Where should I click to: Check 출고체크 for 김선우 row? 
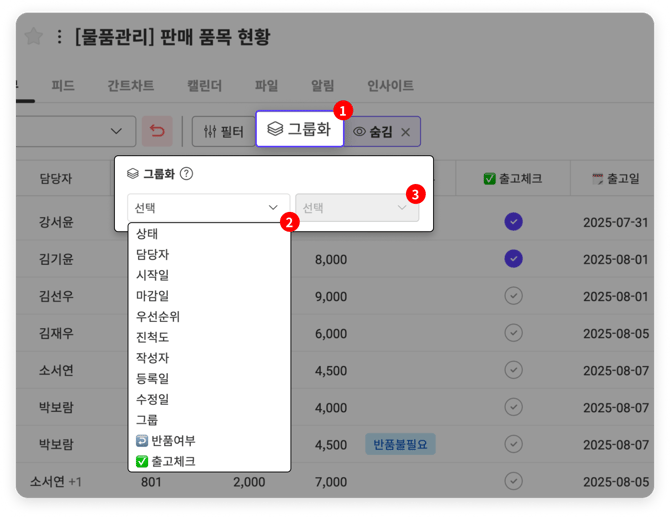pyautogui.click(x=514, y=296)
